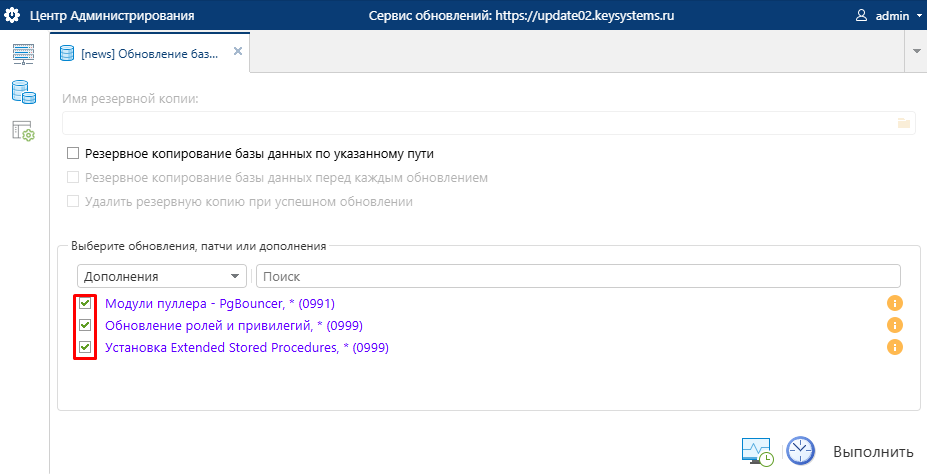Click the database icon on the news tab
The width and height of the screenshot is (927, 474).
coord(67,53)
